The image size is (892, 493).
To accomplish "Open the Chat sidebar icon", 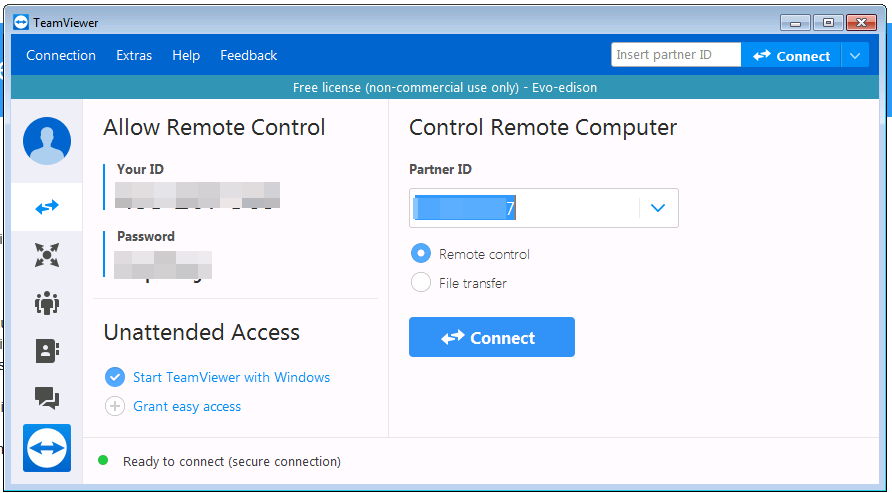I will pos(47,398).
